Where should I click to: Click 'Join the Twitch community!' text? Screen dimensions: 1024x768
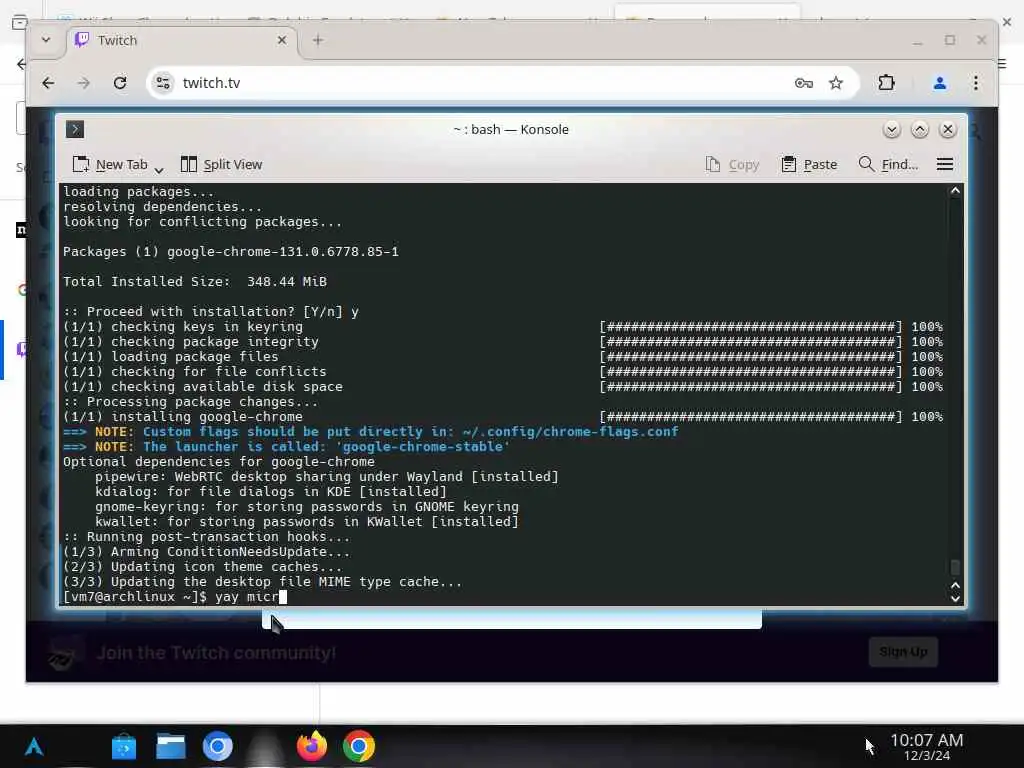pyautogui.click(x=216, y=652)
